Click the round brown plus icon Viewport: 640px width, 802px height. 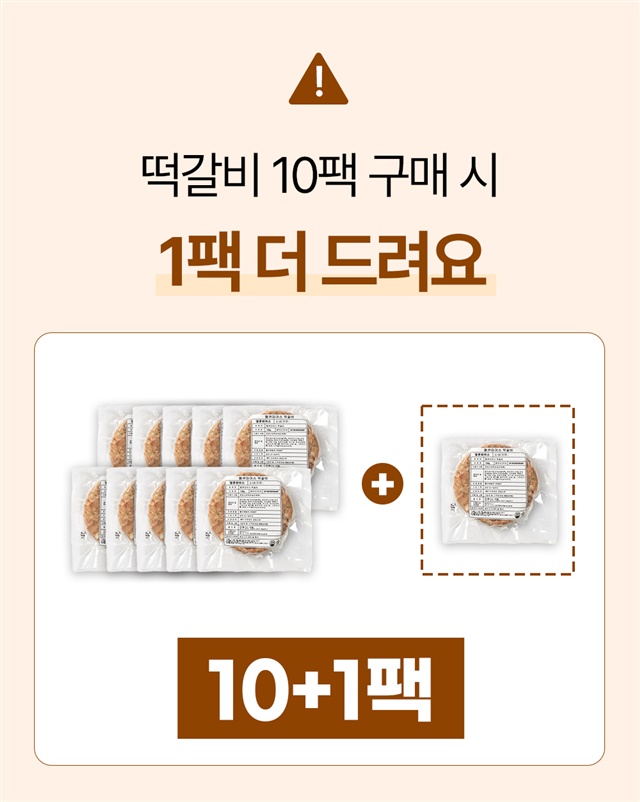[x=383, y=483]
